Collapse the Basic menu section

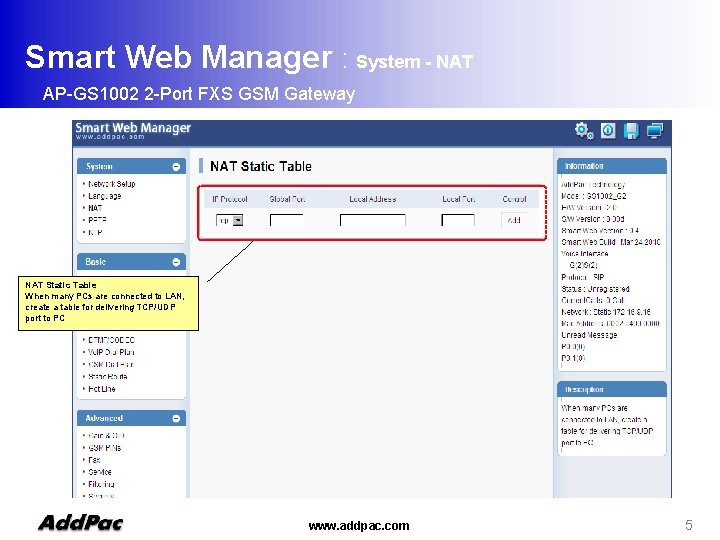pos(176,262)
